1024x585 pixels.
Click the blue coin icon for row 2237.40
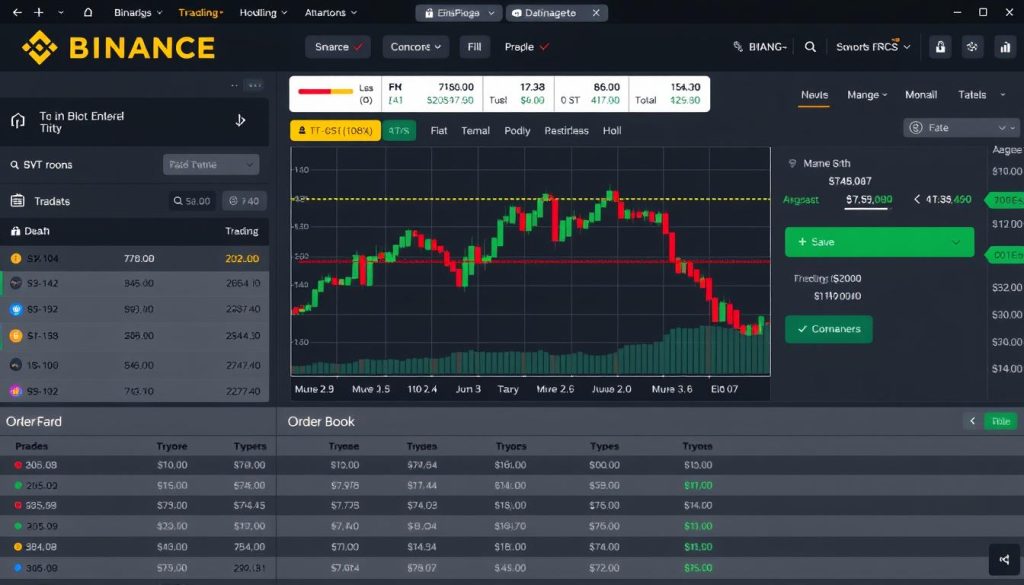16,309
